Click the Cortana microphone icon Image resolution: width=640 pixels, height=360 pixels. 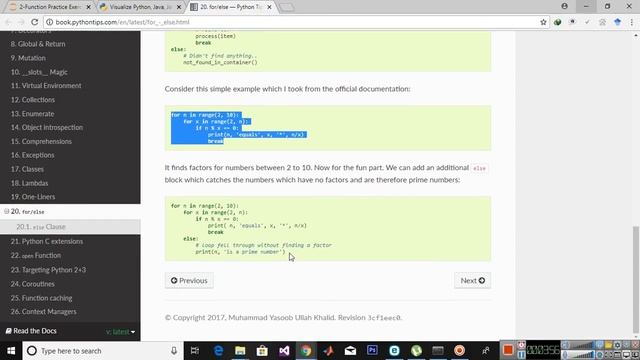point(174,351)
